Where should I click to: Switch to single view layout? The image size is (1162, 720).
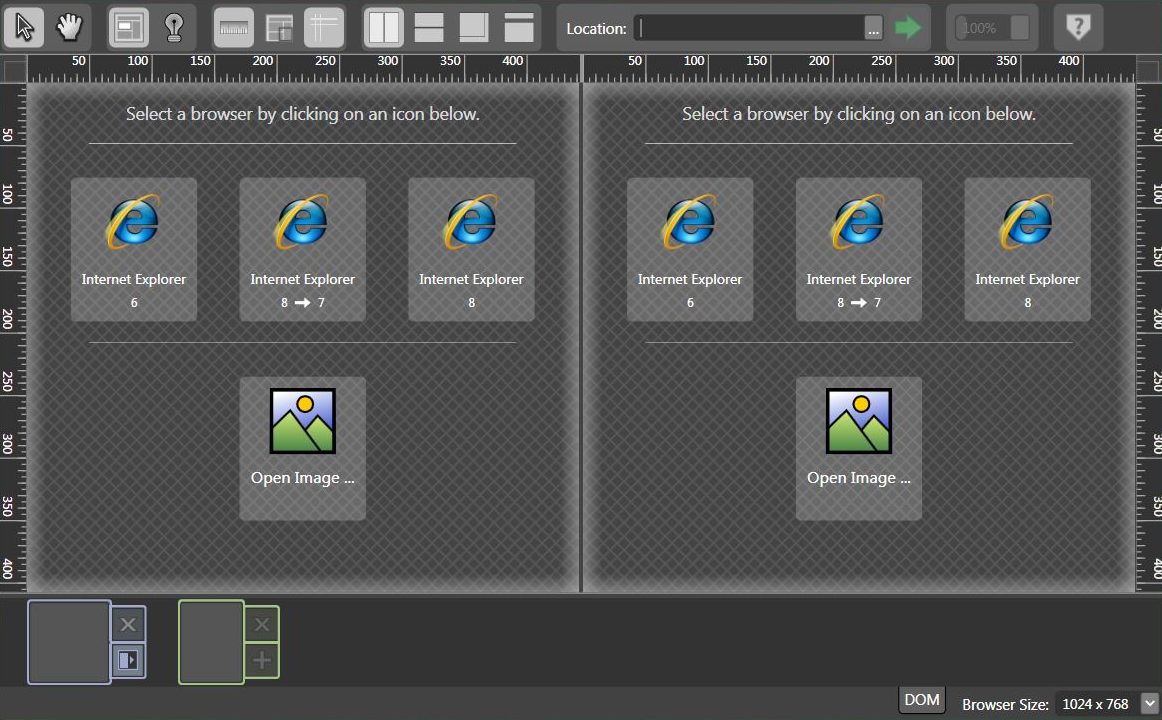point(519,28)
